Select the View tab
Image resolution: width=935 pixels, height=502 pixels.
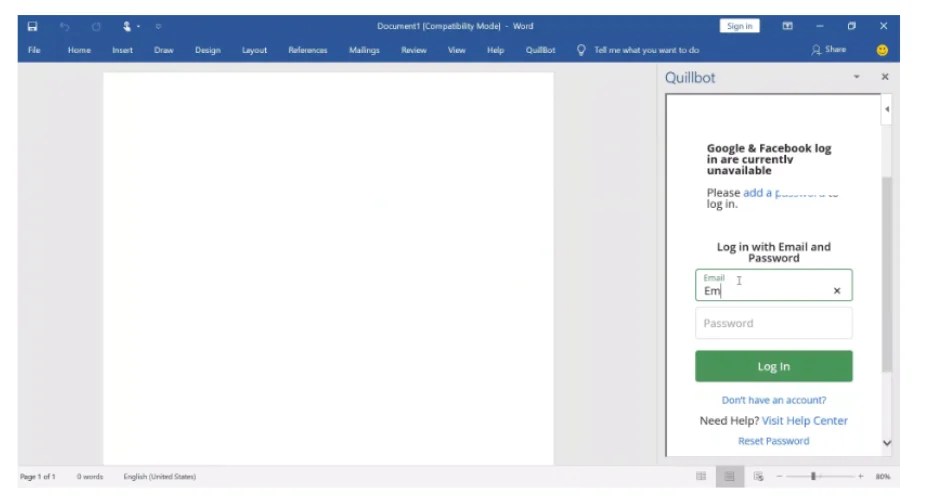click(x=457, y=50)
